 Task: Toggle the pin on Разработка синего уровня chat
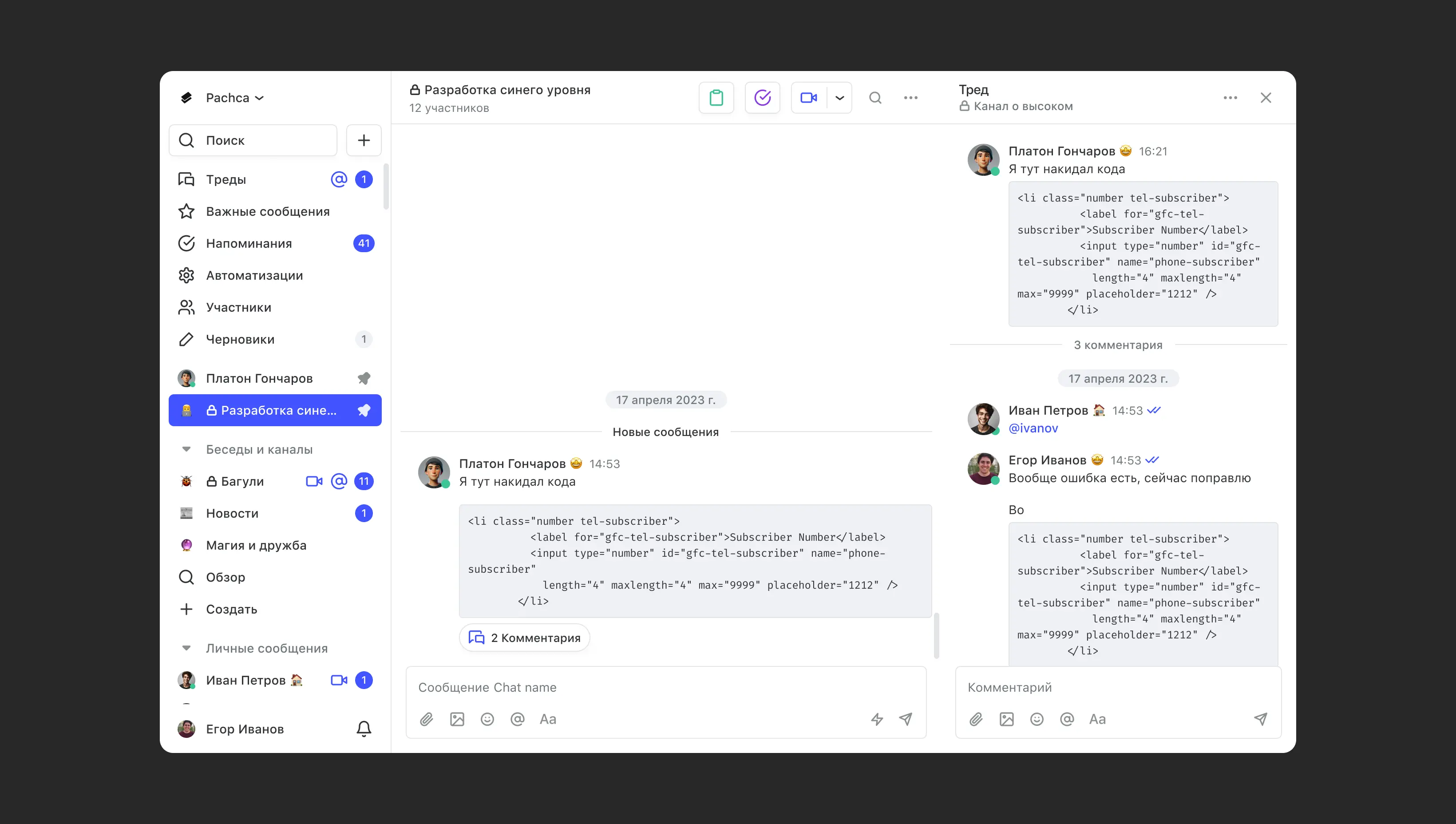coord(364,410)
